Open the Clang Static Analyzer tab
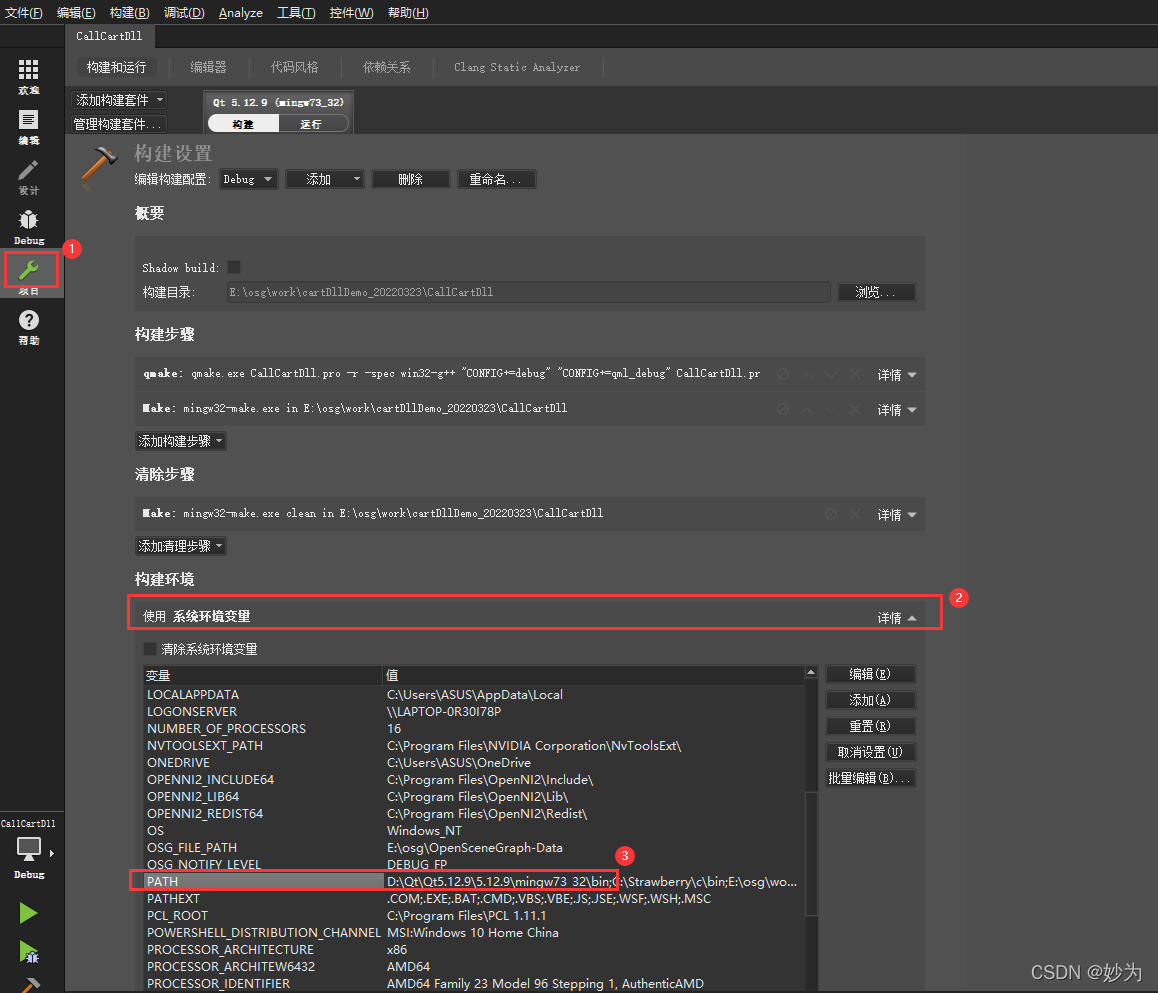Image resolution: width=1158 pixels, height=993 pixels. click(517, 67)
